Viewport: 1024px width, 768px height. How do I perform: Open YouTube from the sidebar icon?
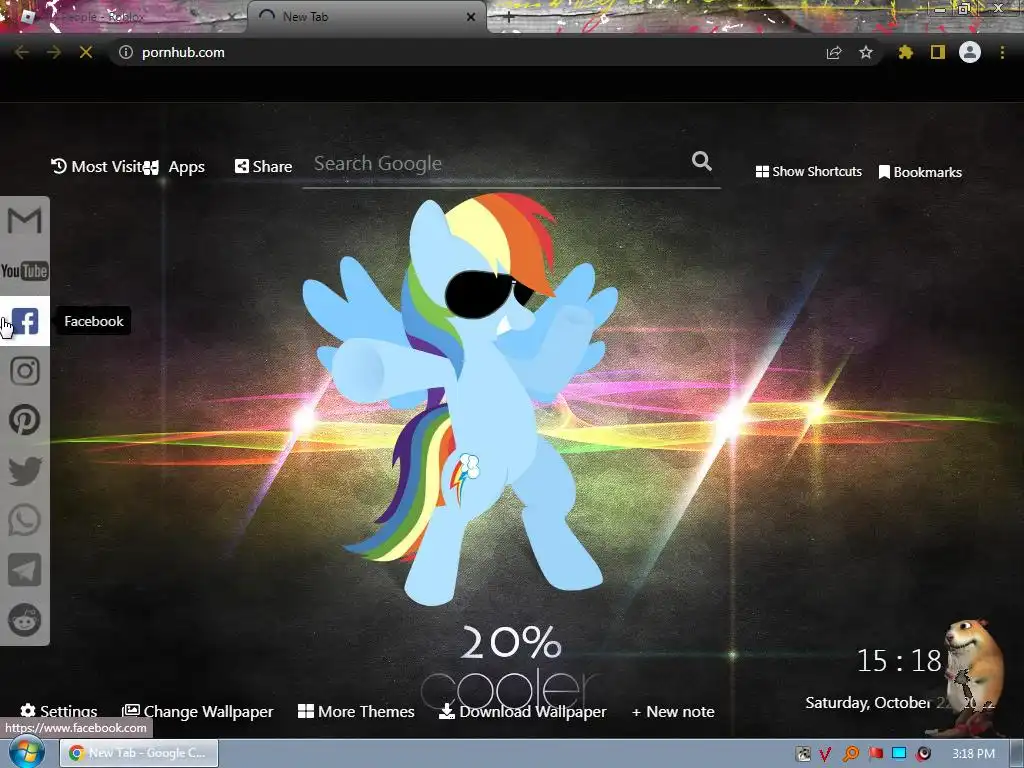click(x=25, y=270)
